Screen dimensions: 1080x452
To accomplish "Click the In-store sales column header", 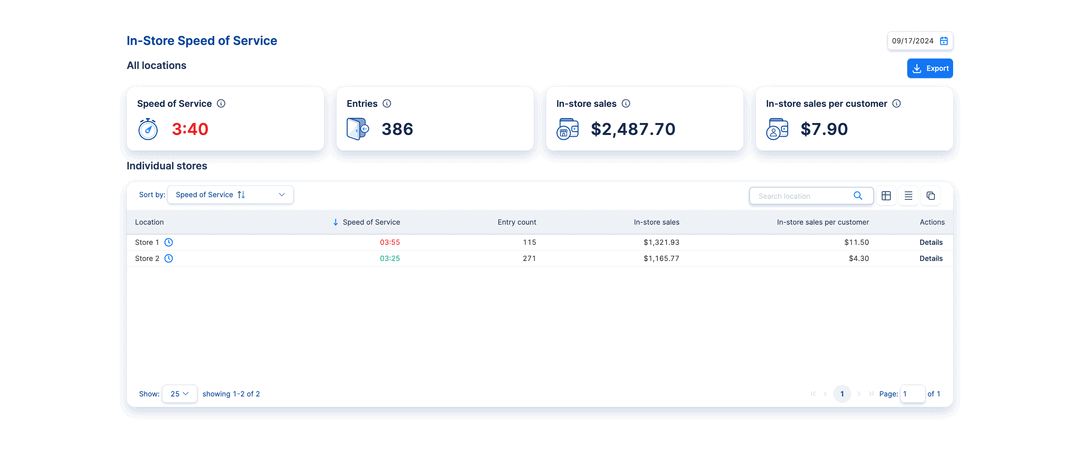I will click(656, 222).
